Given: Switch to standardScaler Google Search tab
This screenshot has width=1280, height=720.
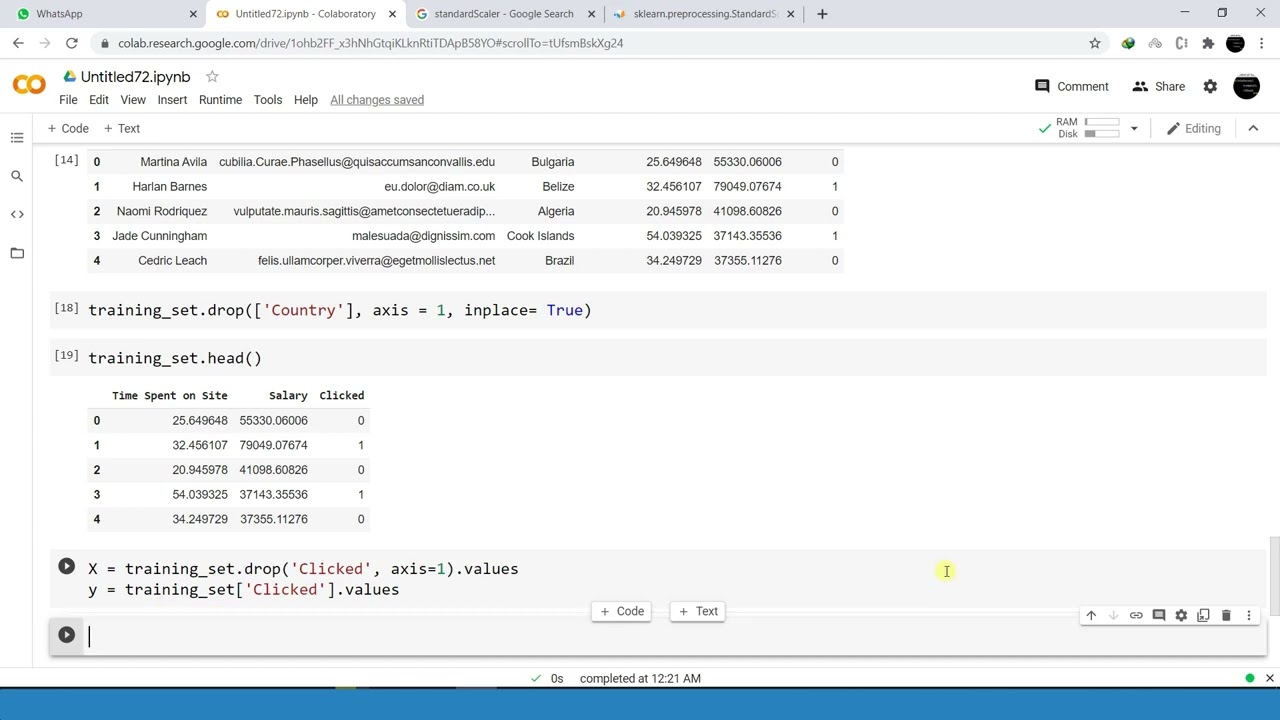Looking at the screenshot, I should [505, 14].
